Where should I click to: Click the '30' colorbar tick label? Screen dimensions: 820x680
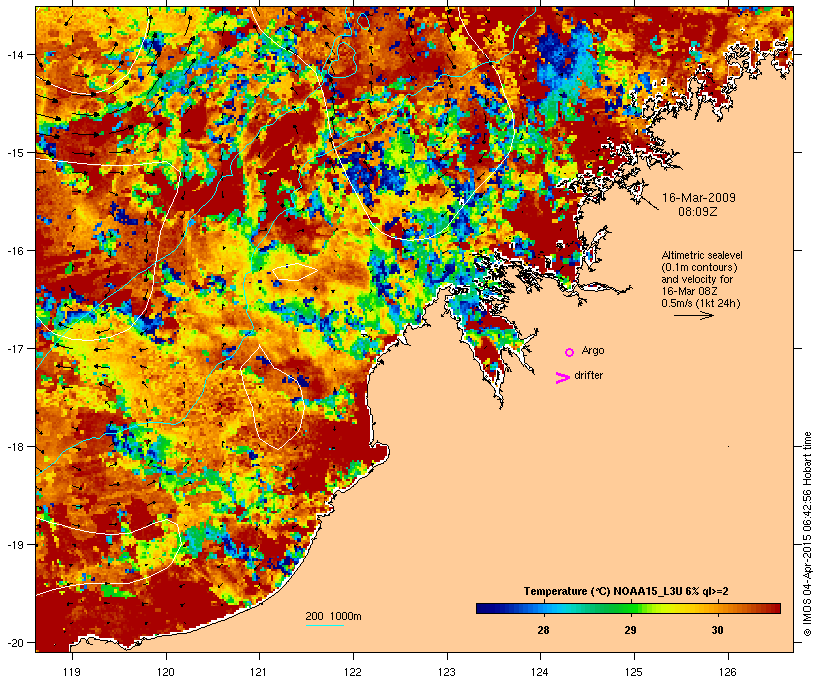tap(717, 630)
